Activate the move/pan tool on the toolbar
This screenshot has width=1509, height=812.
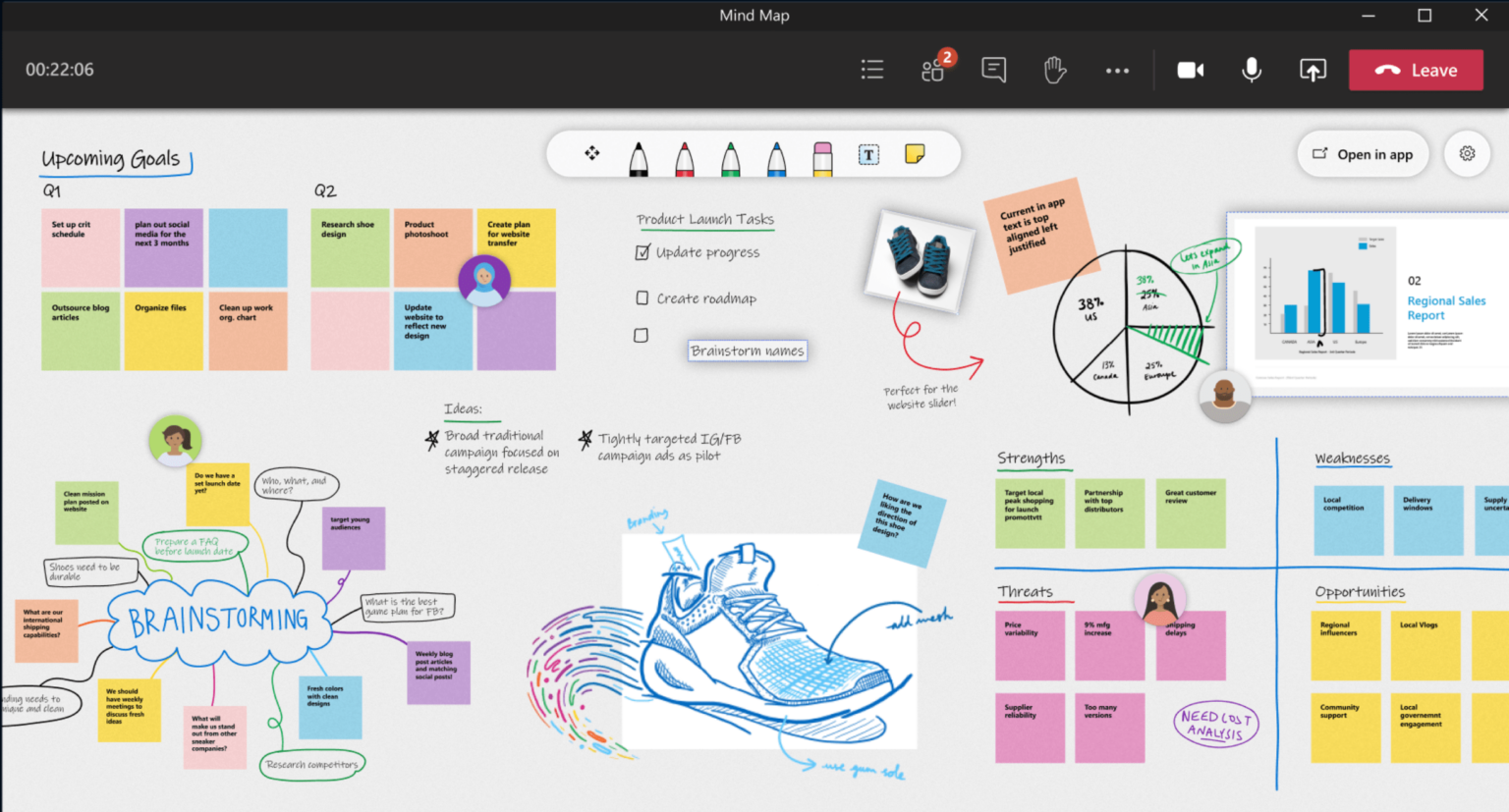click(x=590, y=153)
